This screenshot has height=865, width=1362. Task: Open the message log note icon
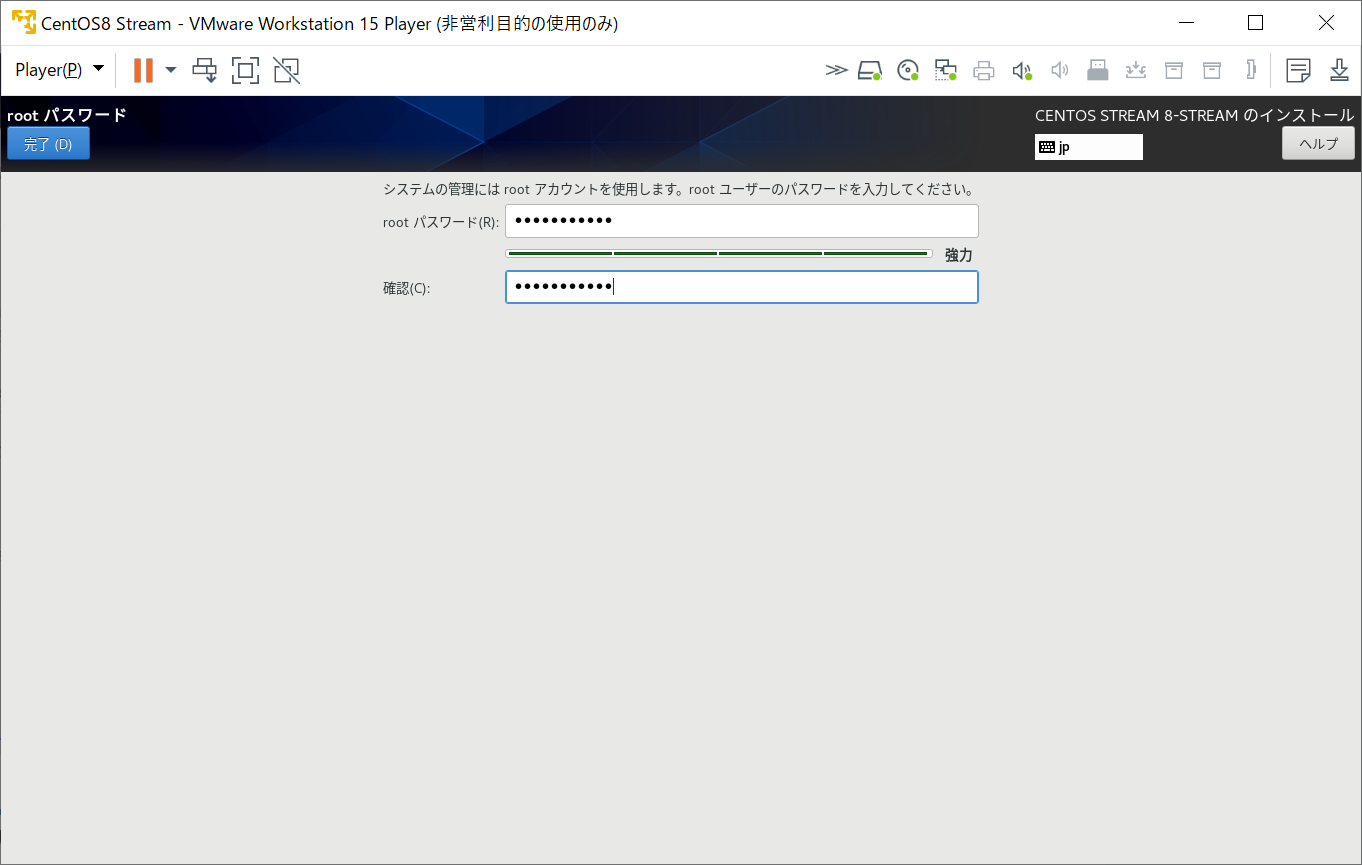pos(1299,70)
